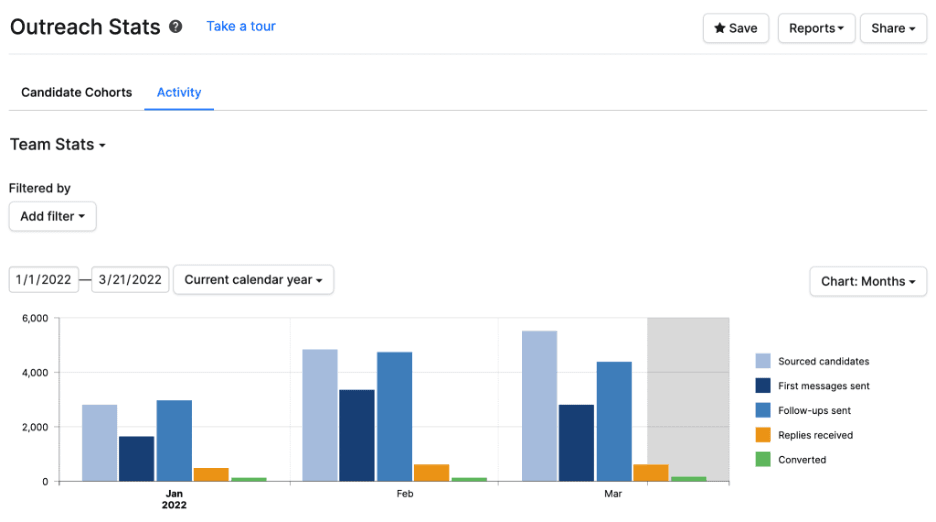Click March's Follow-ups sent bar

pos(614,422)
